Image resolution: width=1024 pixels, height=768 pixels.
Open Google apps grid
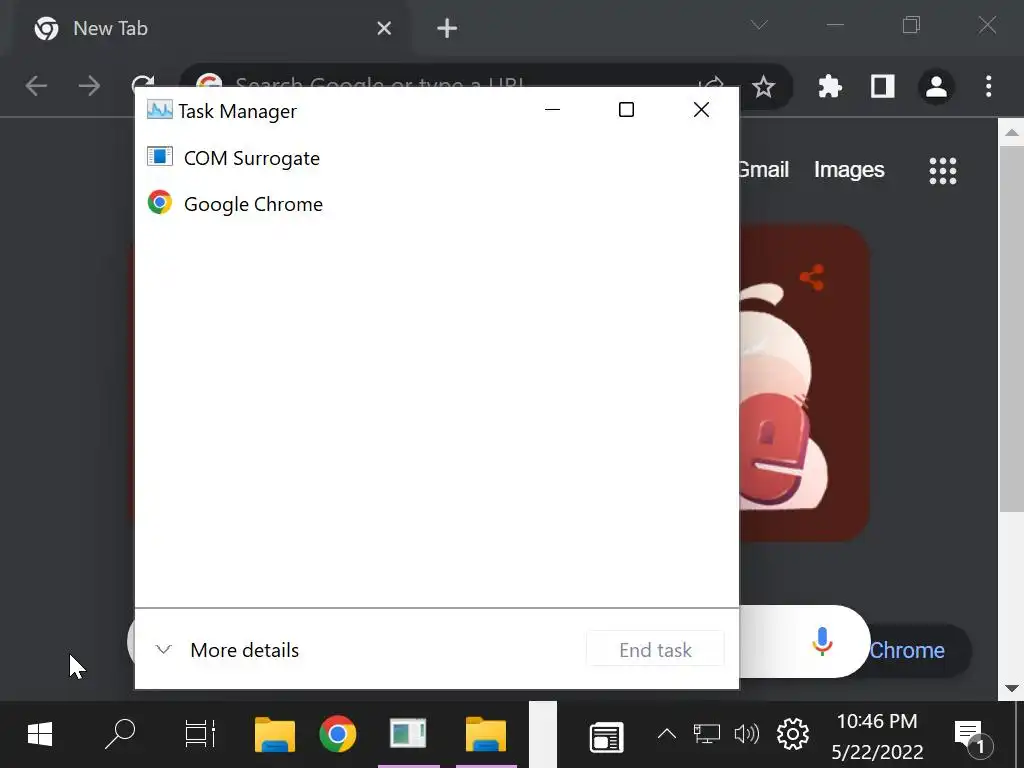(942, 171)
